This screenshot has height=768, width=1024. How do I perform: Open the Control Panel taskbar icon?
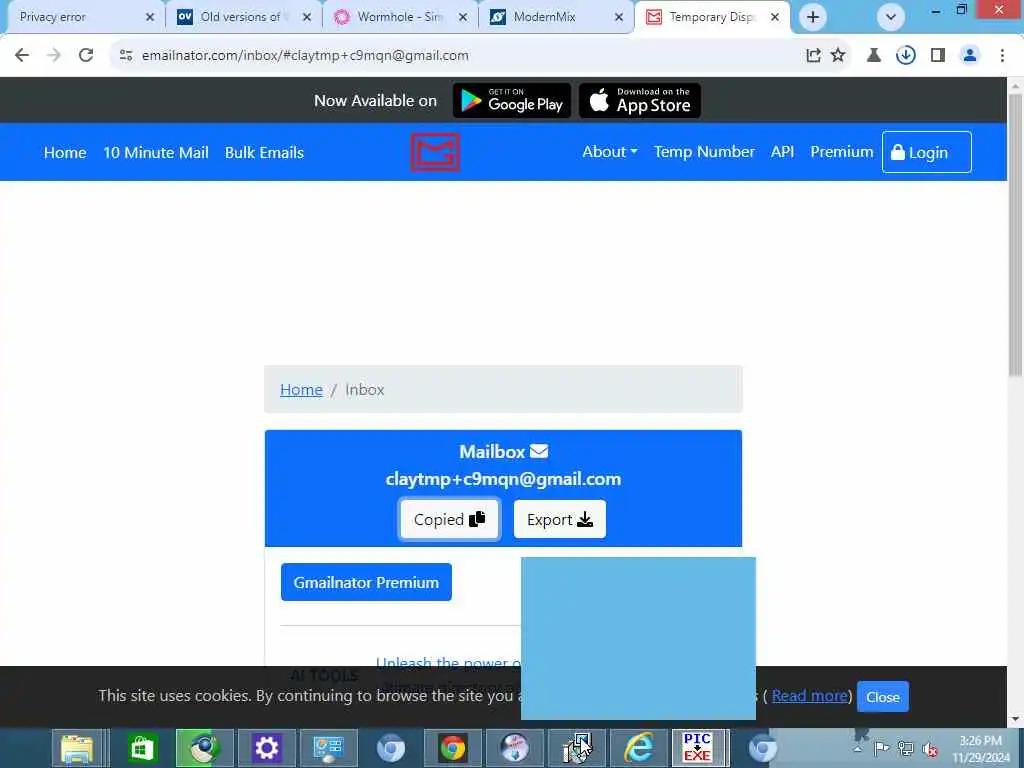[328, 748]
